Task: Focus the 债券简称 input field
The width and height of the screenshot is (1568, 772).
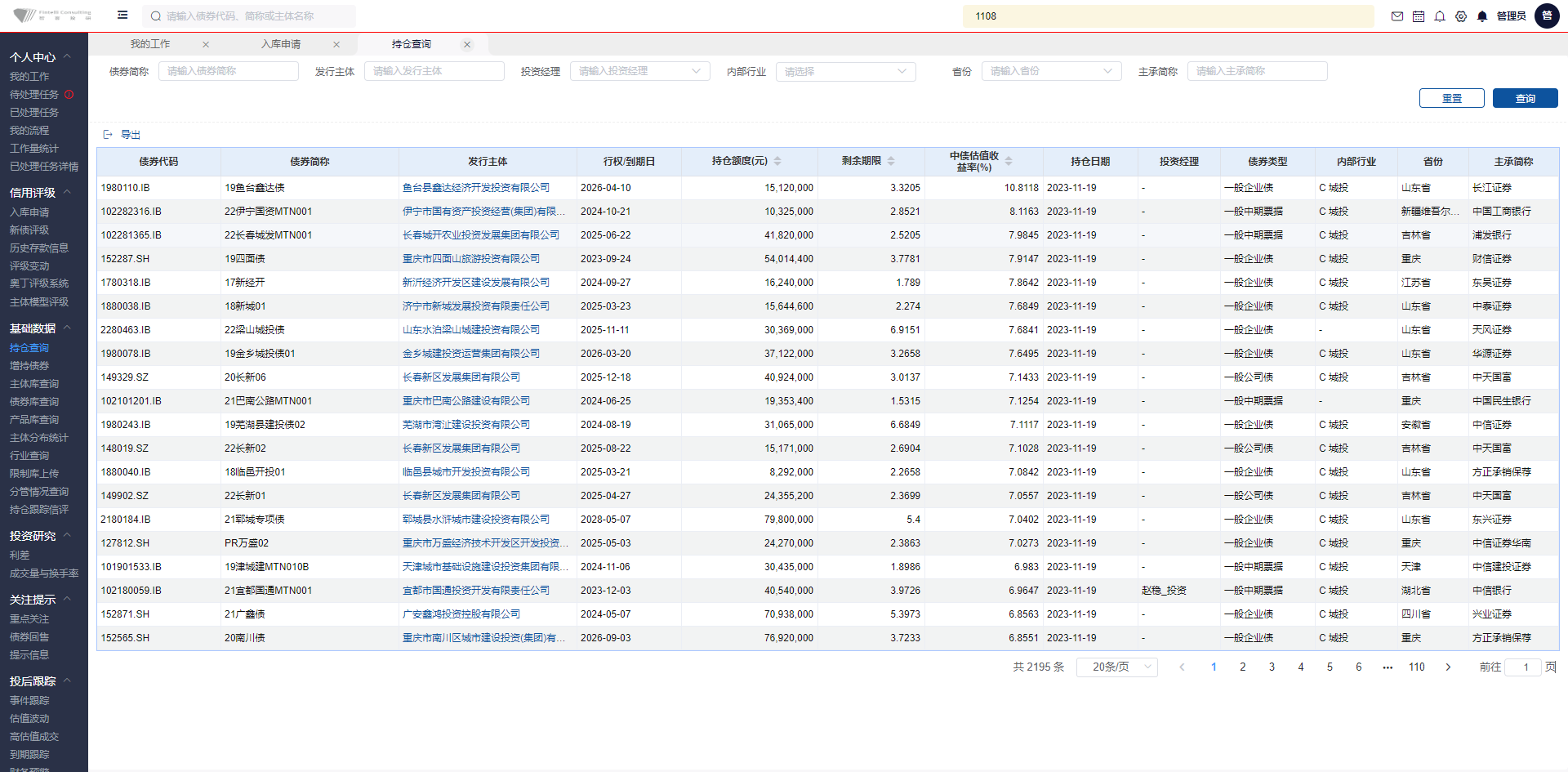Action: point(229,71)
